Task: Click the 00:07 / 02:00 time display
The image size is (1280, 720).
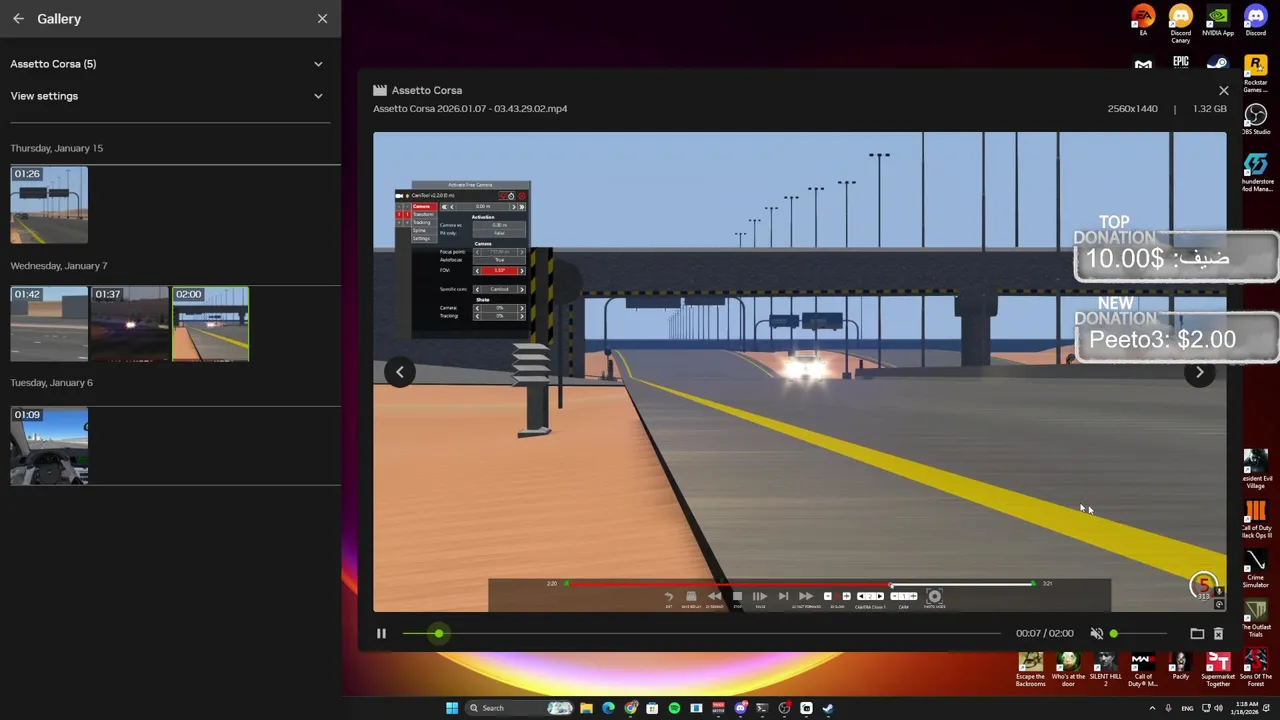Action: 1044,634
